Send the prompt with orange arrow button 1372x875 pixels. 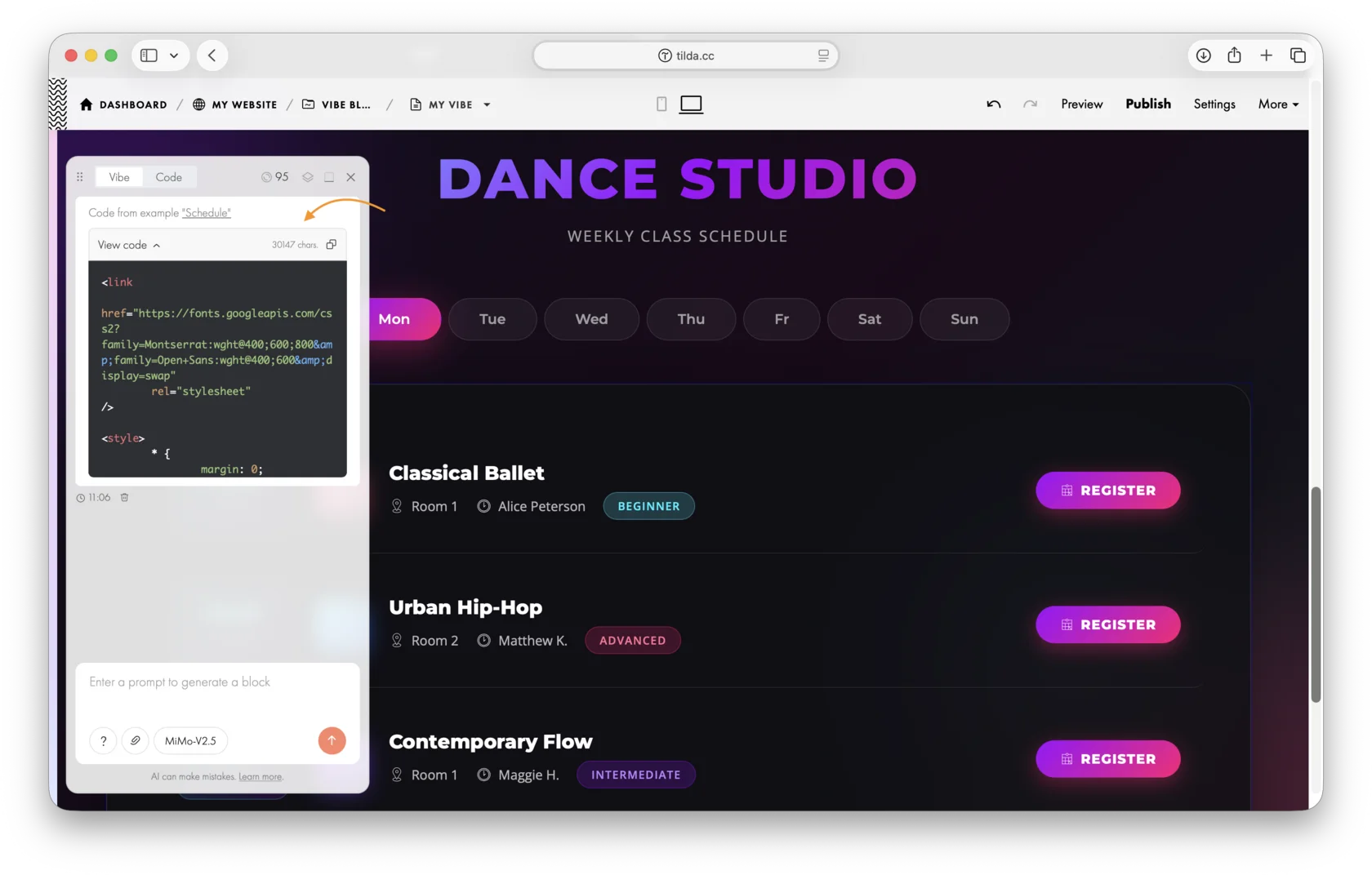(x=332, y=740)
